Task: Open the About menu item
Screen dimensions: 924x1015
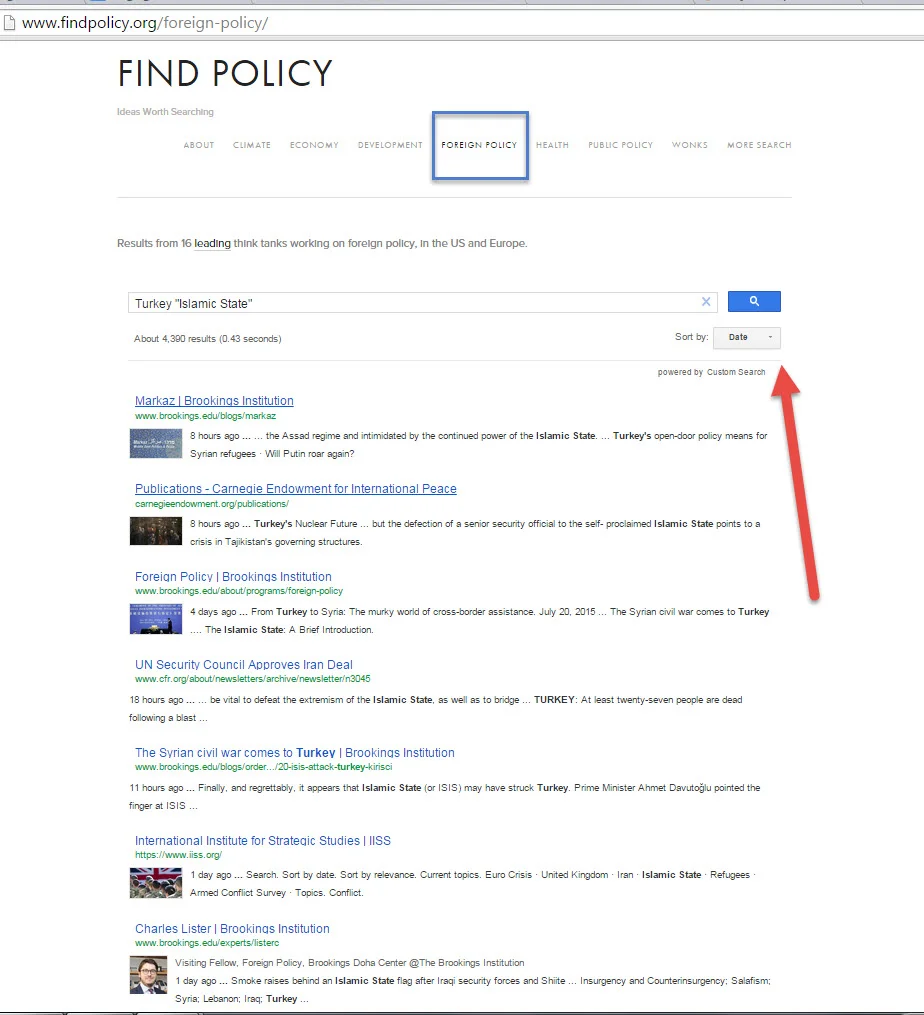Action: point(199,145)
